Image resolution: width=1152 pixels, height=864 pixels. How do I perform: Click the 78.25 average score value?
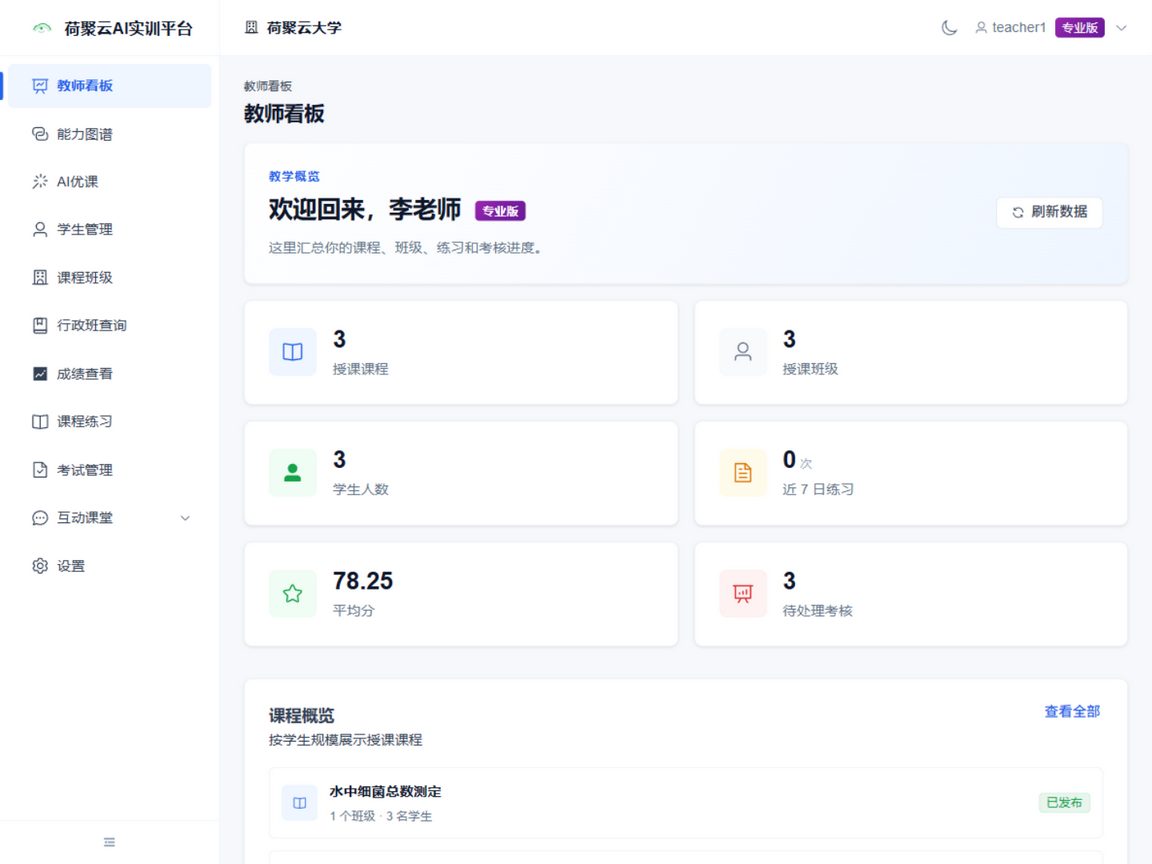363,581
